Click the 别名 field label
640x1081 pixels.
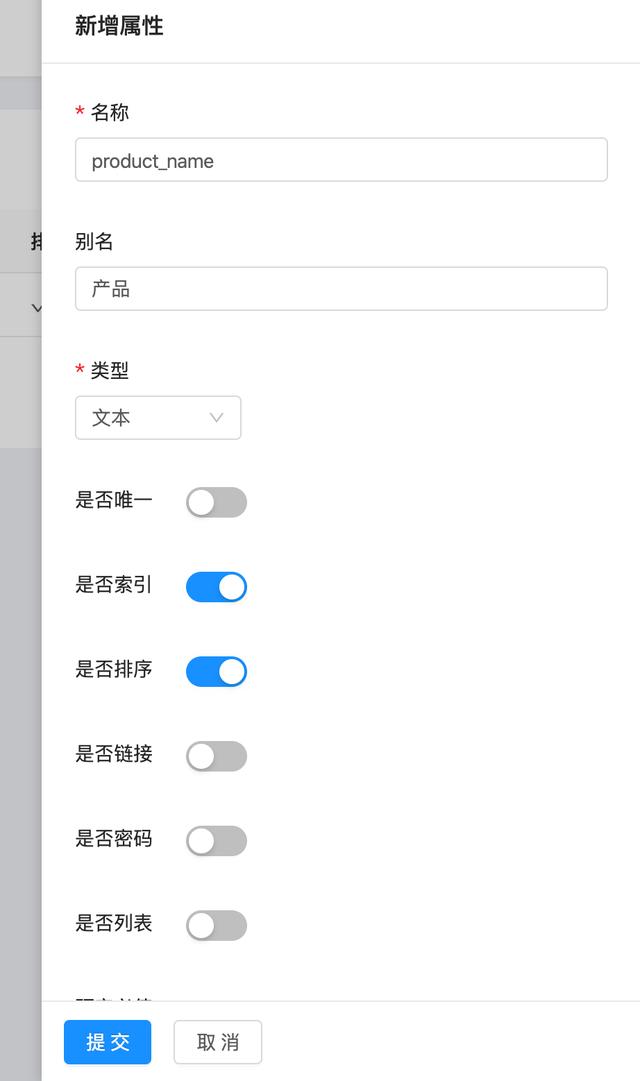(94, 241)
